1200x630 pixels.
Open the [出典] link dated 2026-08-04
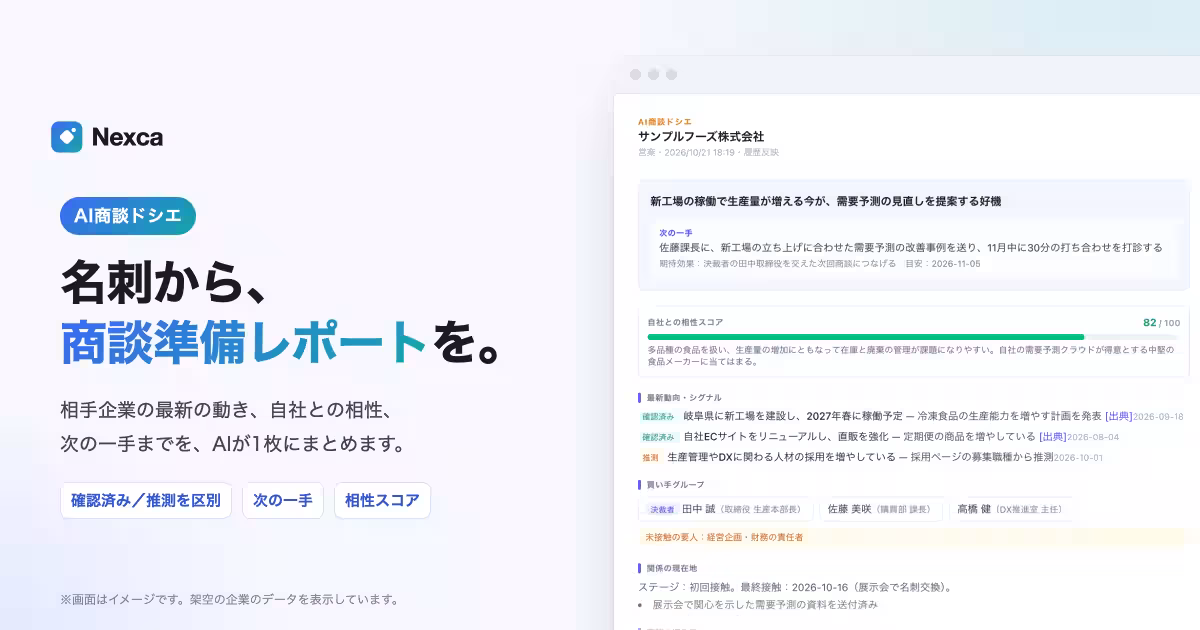point(1052,437)
